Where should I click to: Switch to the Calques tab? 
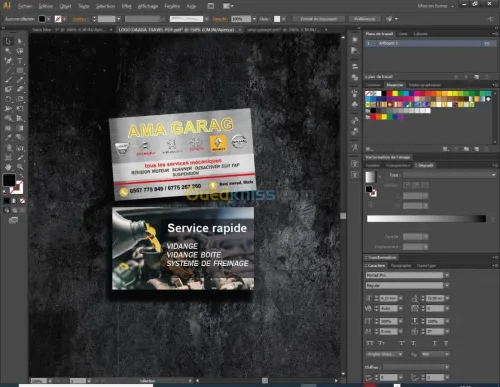(x=420, y=34)
